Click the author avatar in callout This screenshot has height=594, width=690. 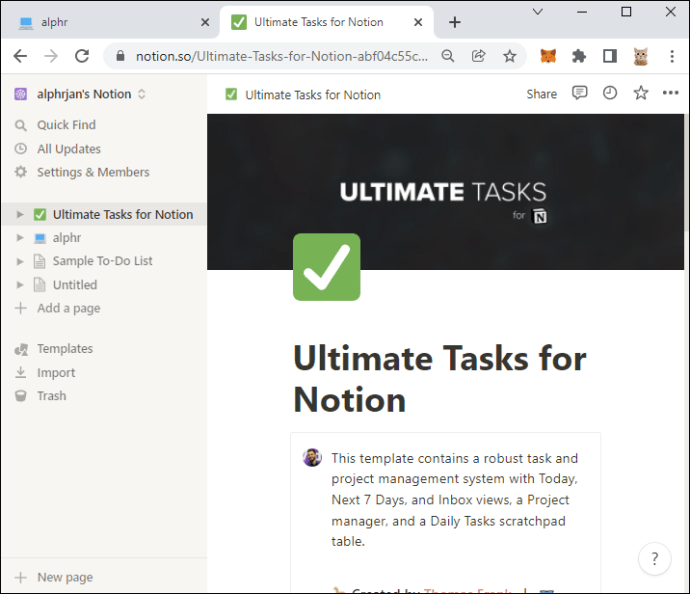[x=312, y=458]
